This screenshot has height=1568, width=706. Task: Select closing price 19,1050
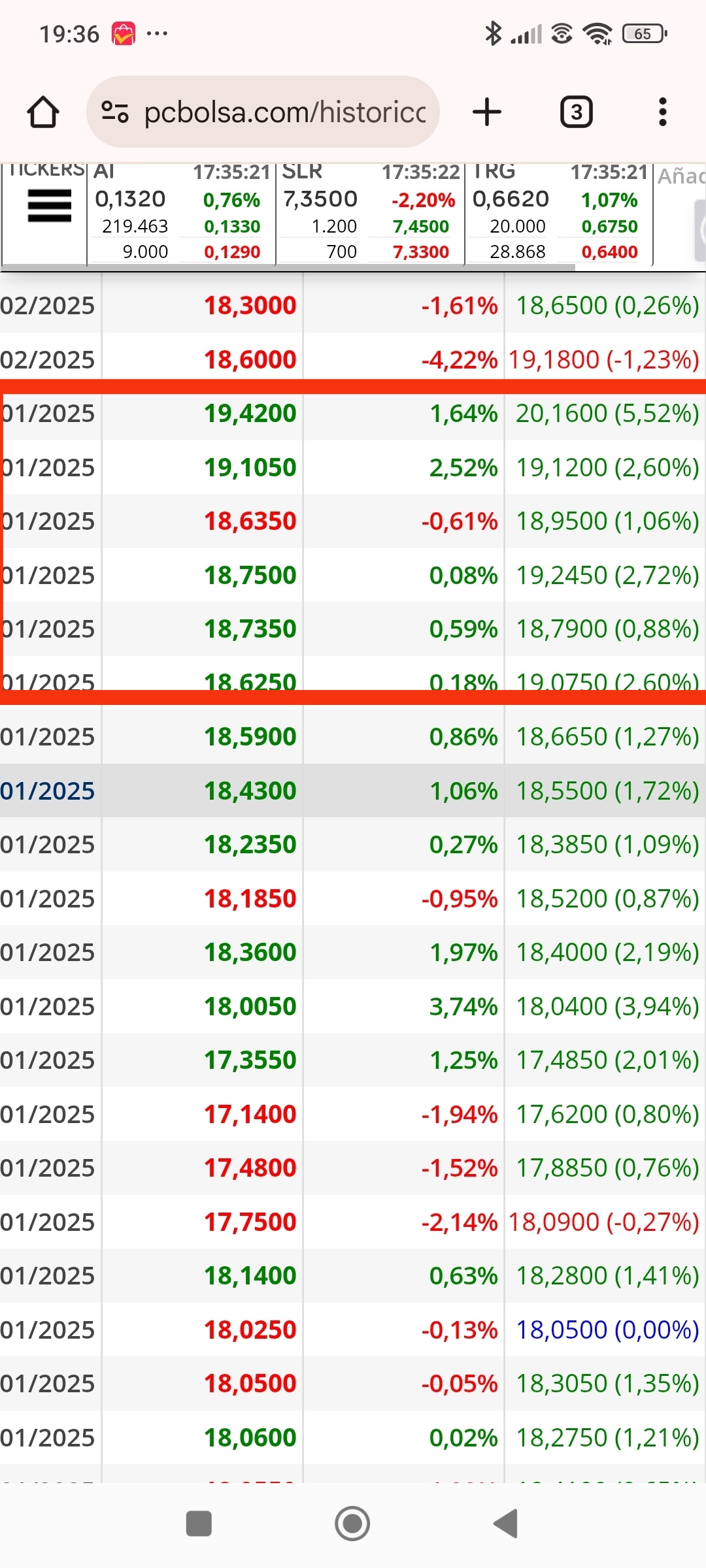250,468
